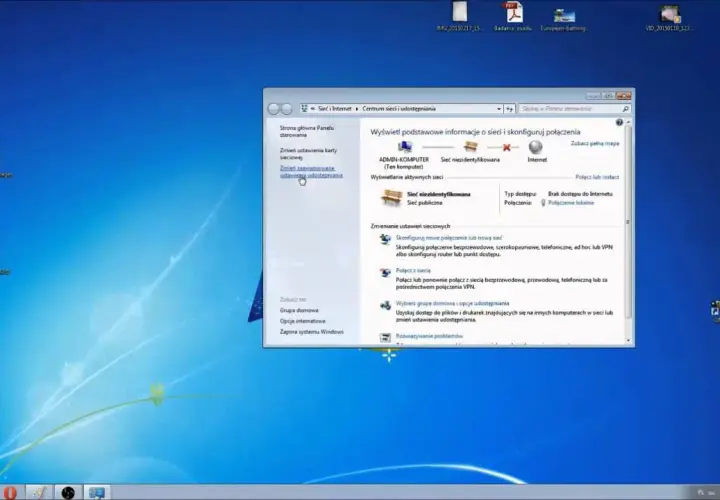Click the Control Panel window button in taskbar
720x500 pixels.
pos(97,493)
